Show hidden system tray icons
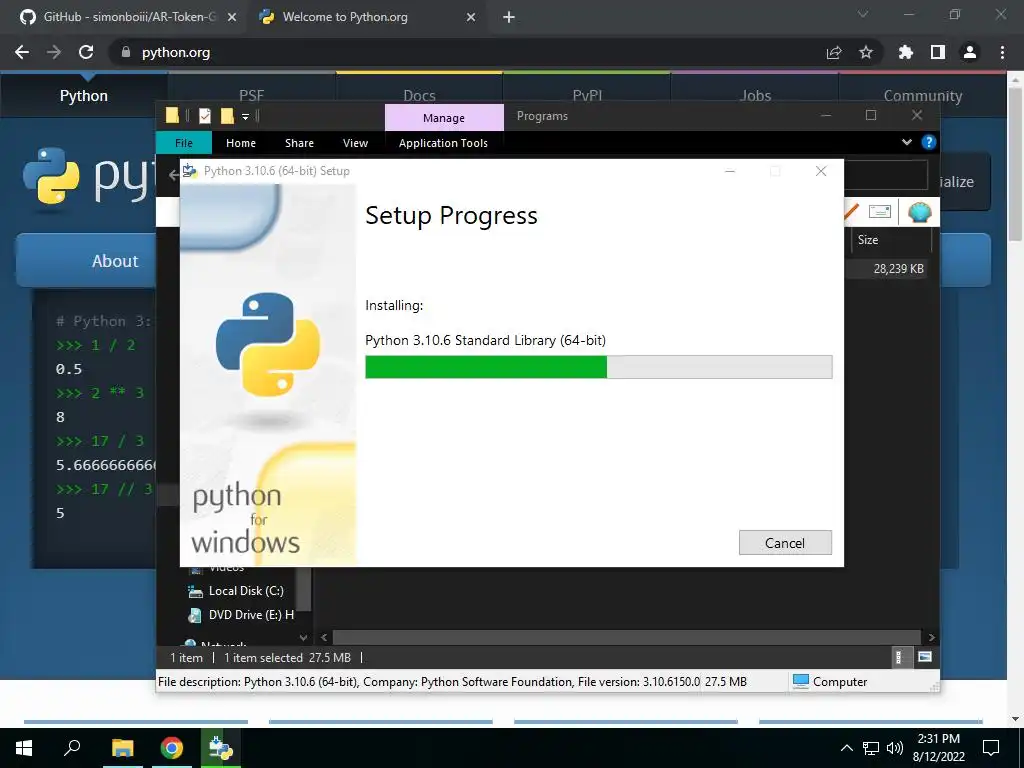This screenshot has height=768, width=1024. (846, 748)
